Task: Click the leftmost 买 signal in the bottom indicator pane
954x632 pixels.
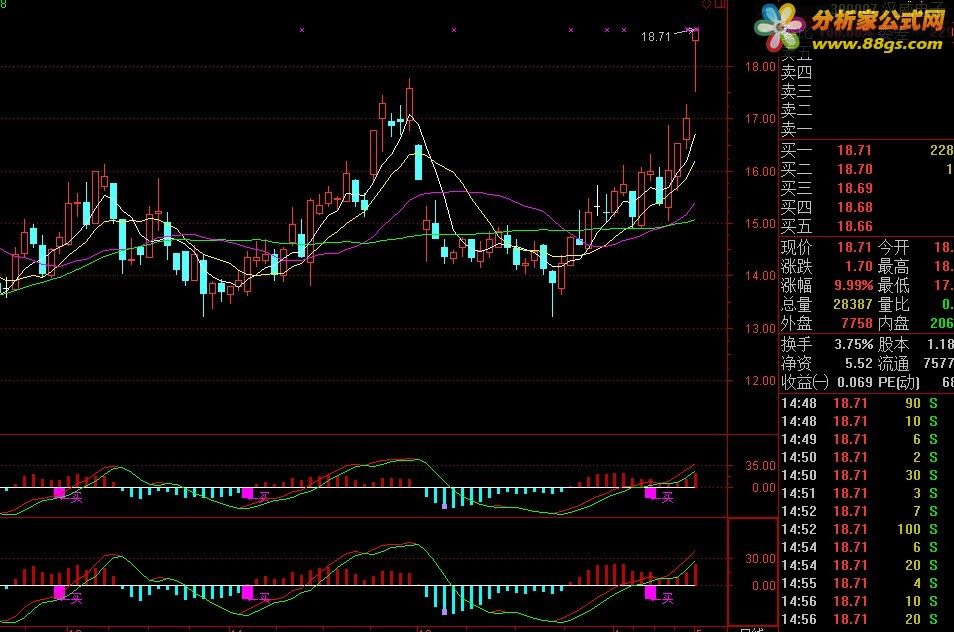Action: [76, 598]
